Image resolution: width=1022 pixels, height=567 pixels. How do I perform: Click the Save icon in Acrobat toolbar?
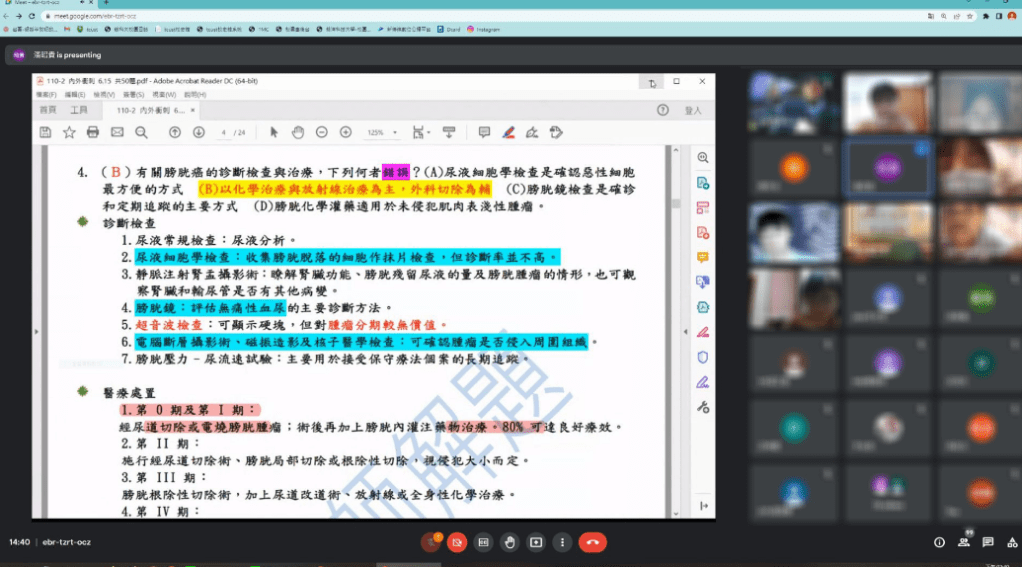45,132
